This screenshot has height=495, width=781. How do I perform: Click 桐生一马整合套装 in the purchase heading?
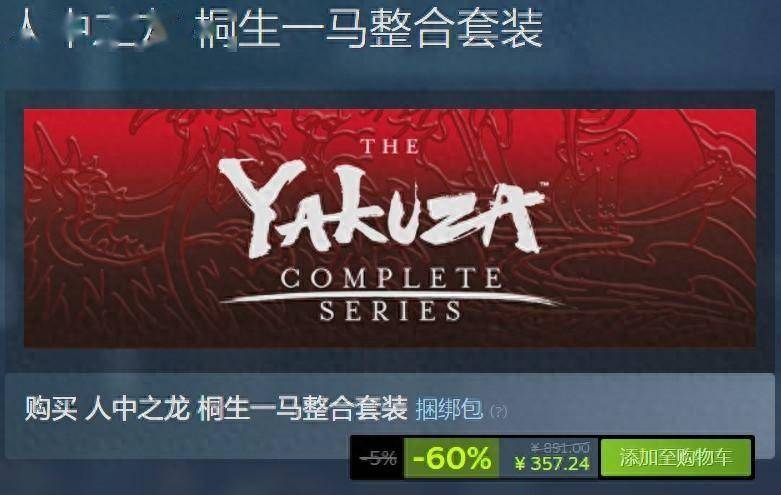(x=302, y=409)
